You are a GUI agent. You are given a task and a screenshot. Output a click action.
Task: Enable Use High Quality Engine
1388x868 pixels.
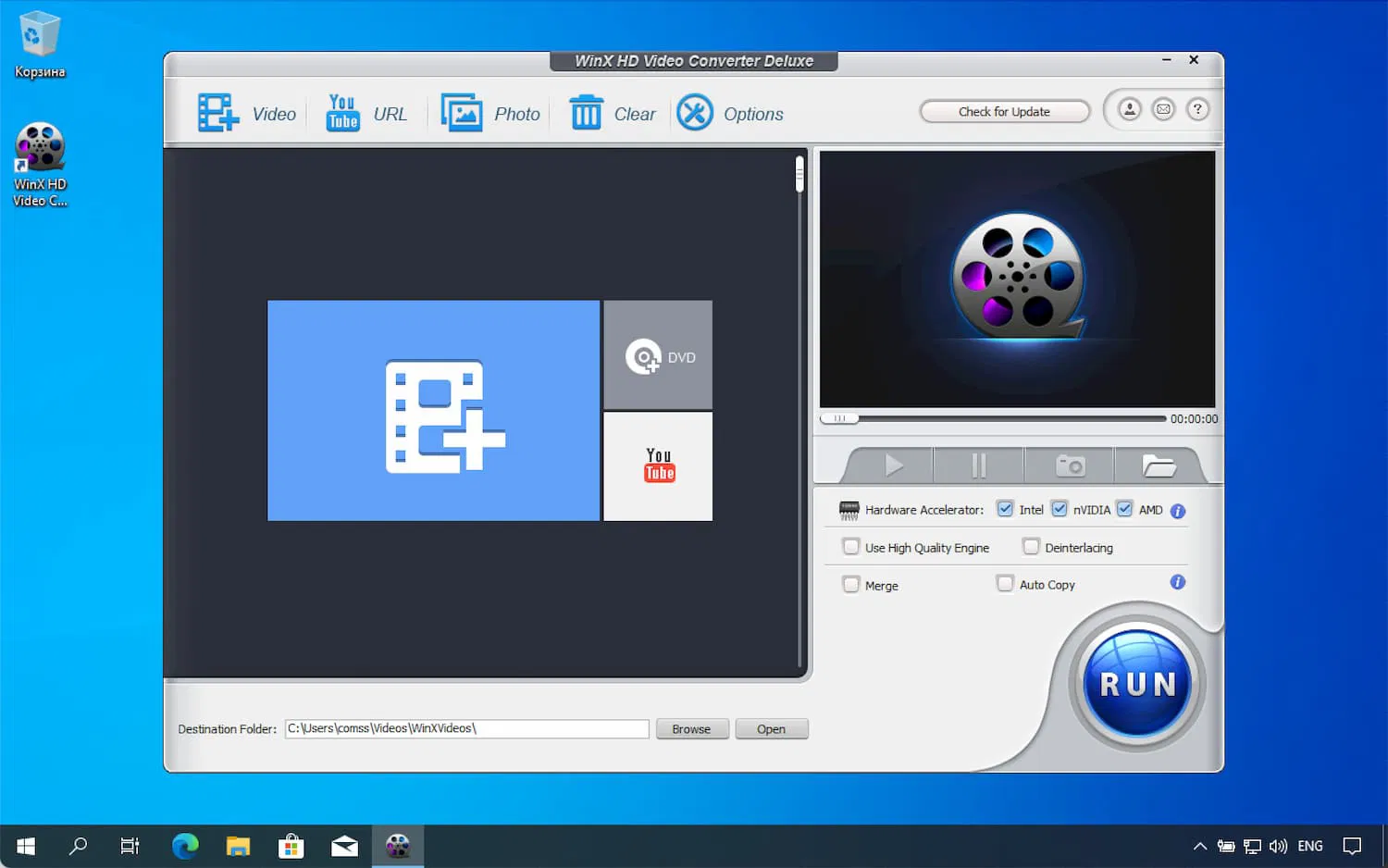pos(850,546)
